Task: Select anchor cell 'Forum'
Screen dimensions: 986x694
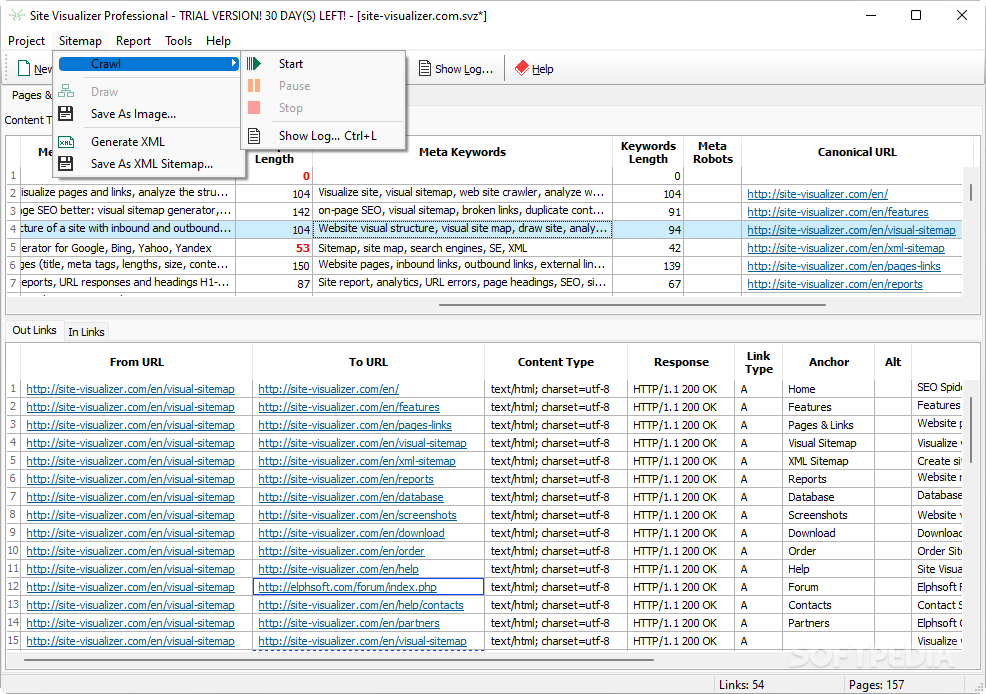Action: [x=829, y=587]
